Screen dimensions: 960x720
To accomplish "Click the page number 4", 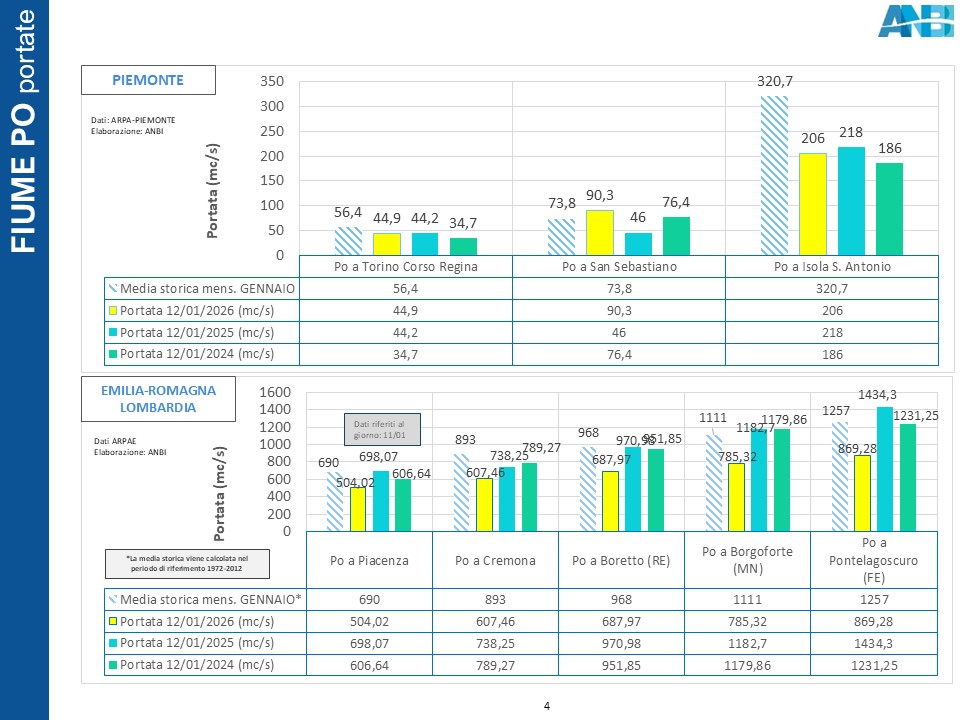I will [547, 706].
